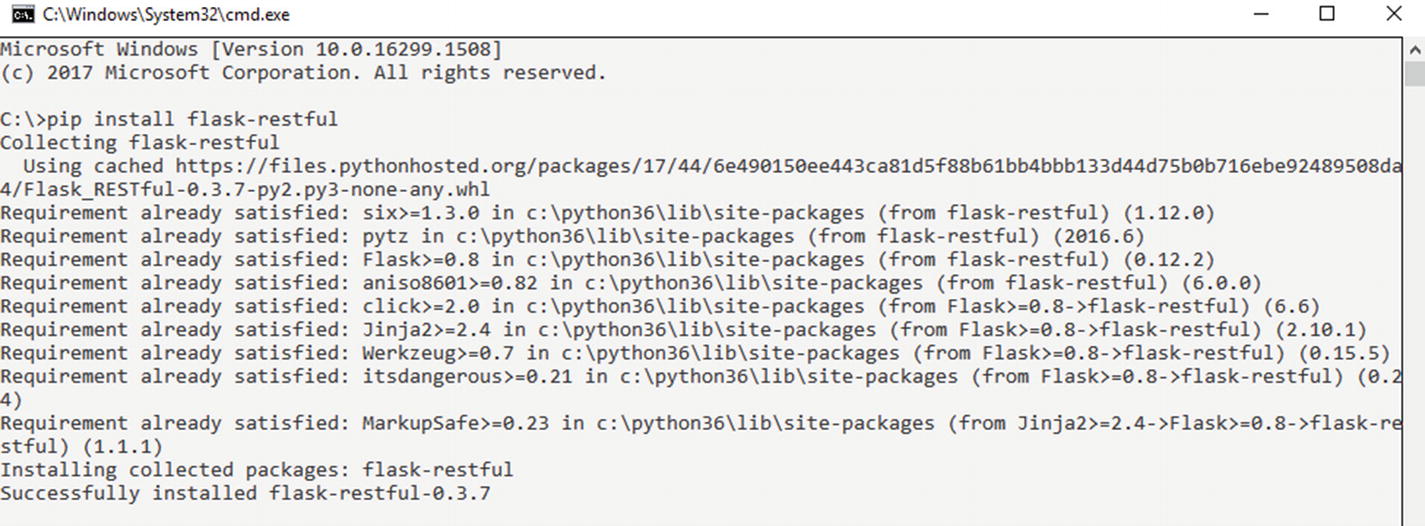Viewport: 1425px width, 526px height.
Task: Click the C:\Windows\System32\cmd.exe title bar text
Action: [166, 15]
